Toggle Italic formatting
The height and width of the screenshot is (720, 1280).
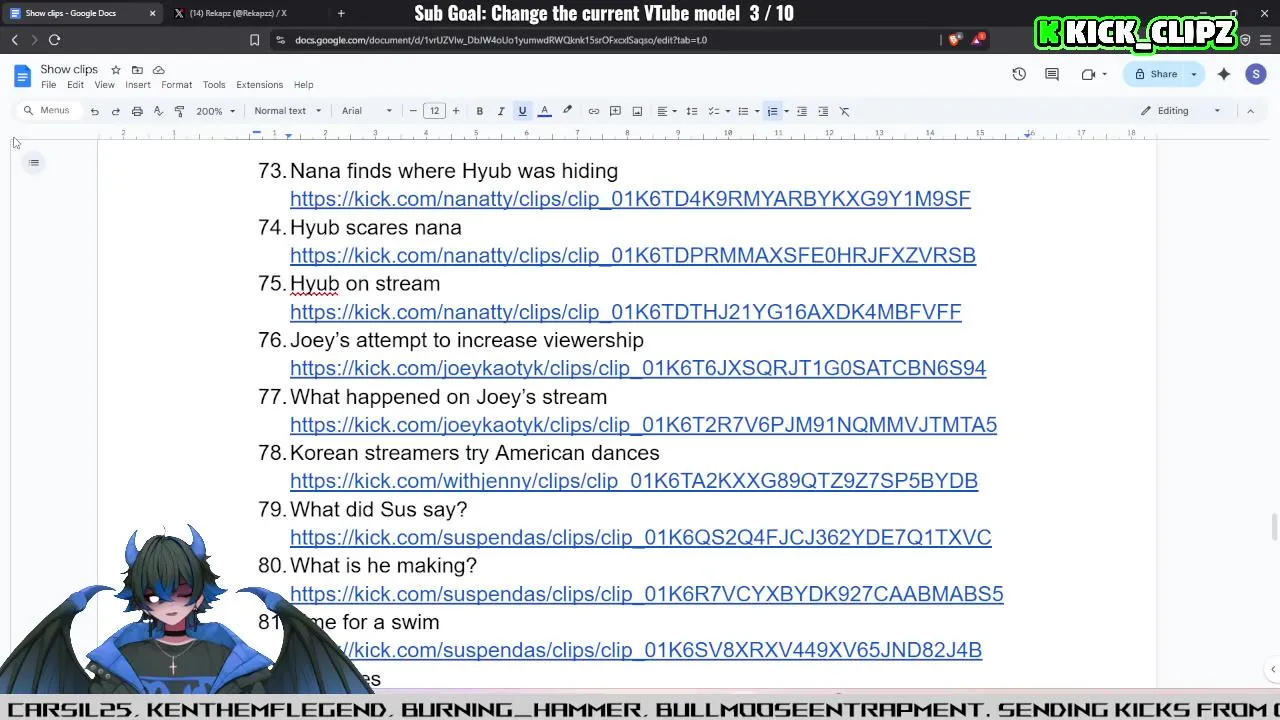[501, 111]
